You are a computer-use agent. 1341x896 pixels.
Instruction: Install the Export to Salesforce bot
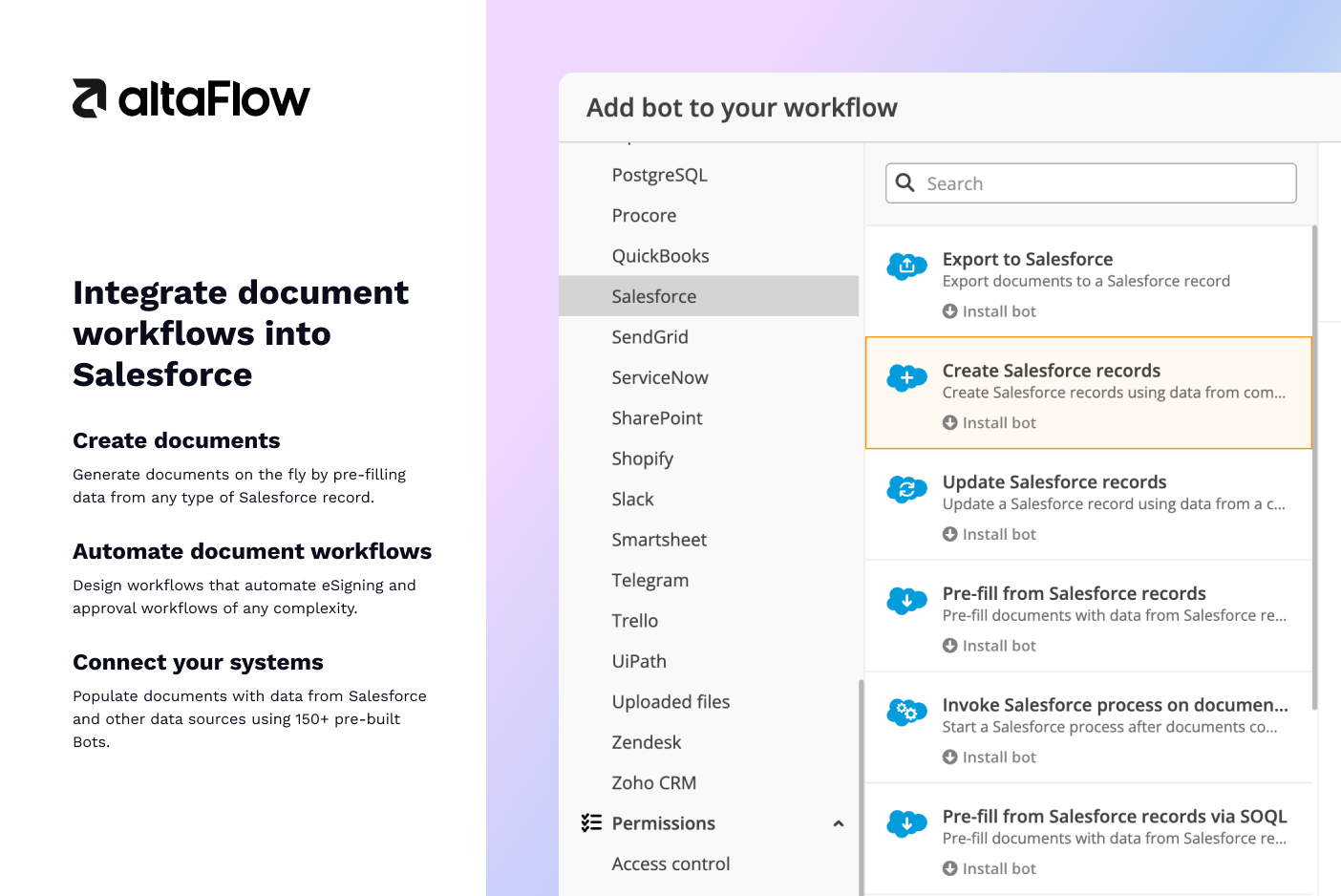point(990,311)
